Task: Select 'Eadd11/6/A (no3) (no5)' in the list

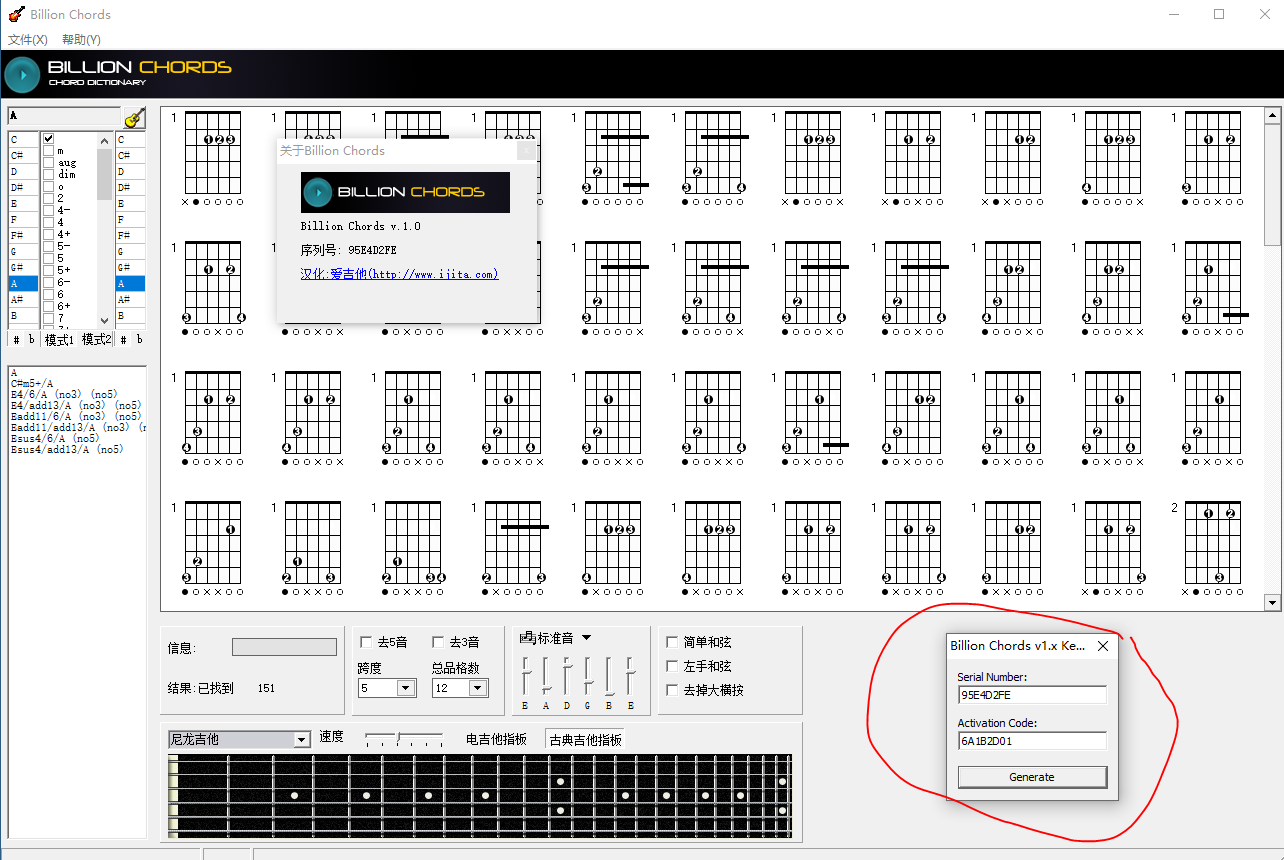Action: [x=76, y=417]
